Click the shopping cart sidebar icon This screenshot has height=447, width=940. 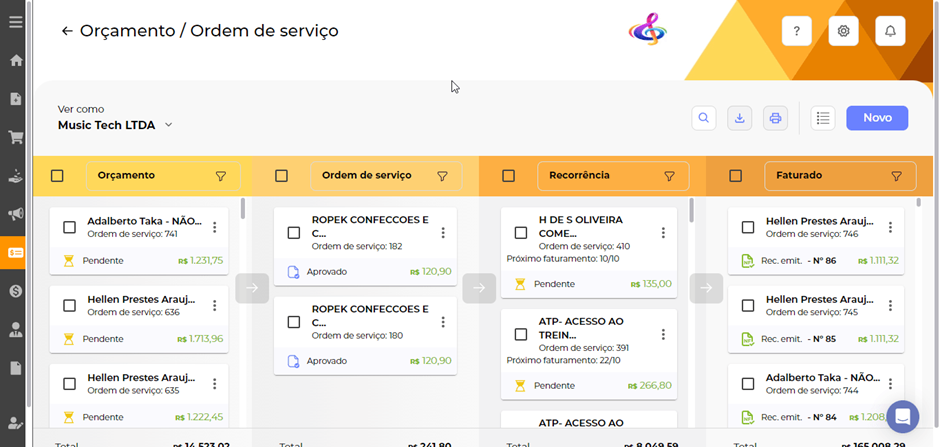16,137
